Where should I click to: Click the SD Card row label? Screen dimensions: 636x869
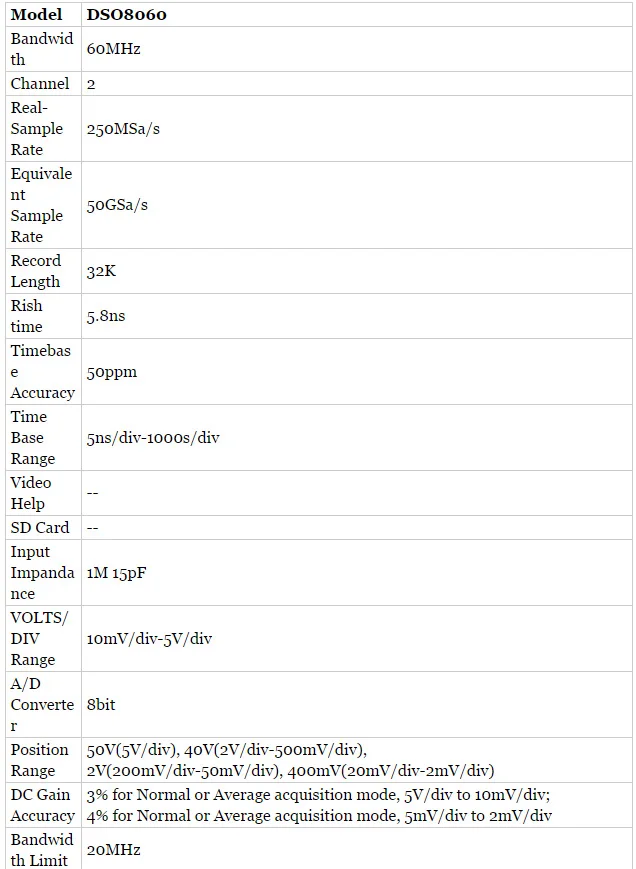[x=40, y=528]
